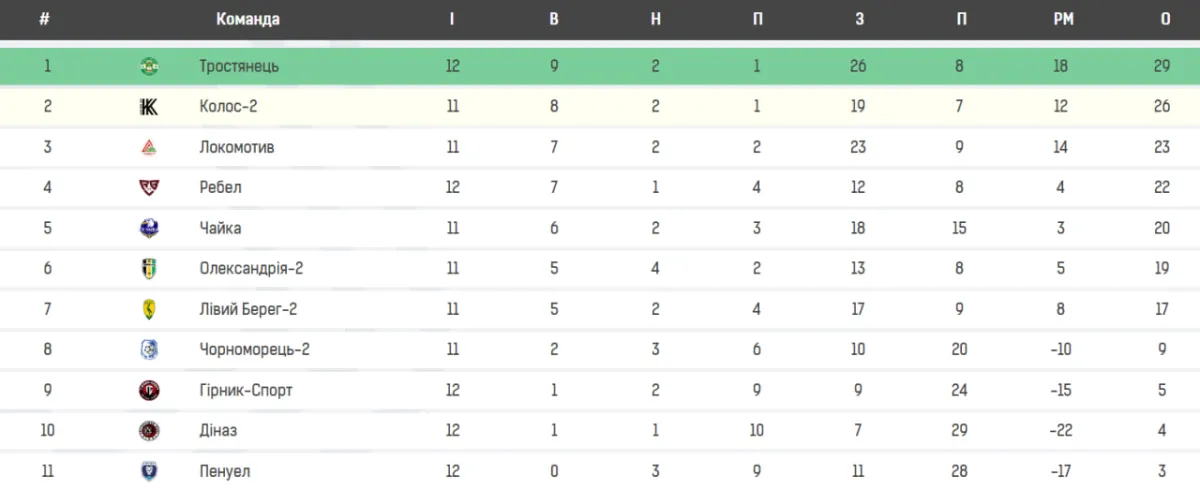The image size is (1200, 490).
Task: Open the Гірник-Спорт team link
Action: [246, 390]
